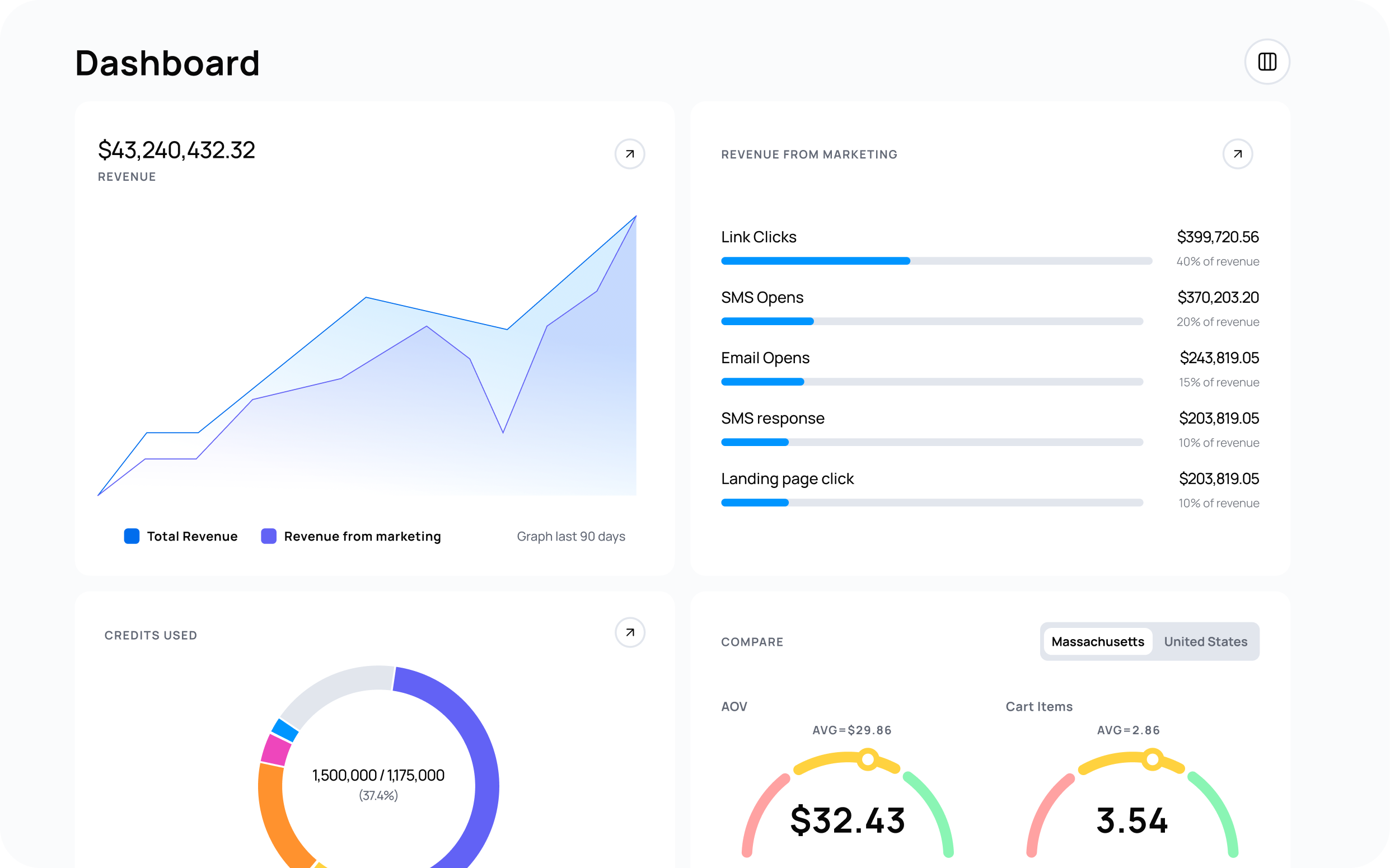Image resolution: width=1390 pixels, height=868 pixels.
Task: Click the Revenue from marketing legend label
Action: tap(362, 536)
